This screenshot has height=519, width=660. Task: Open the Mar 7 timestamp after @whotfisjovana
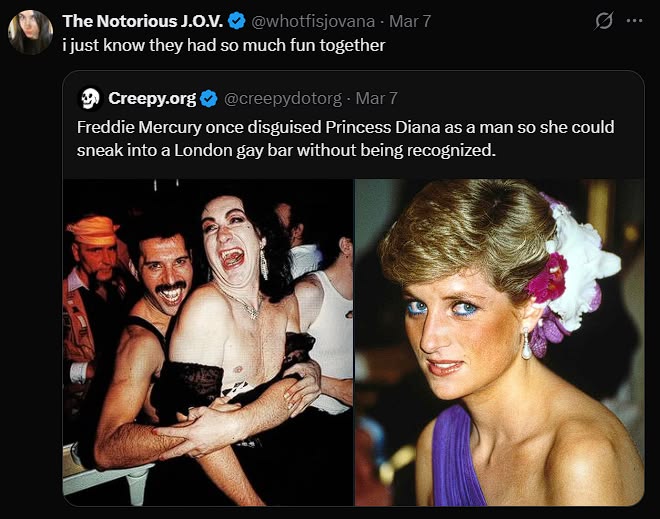click(x=409, y=20)
